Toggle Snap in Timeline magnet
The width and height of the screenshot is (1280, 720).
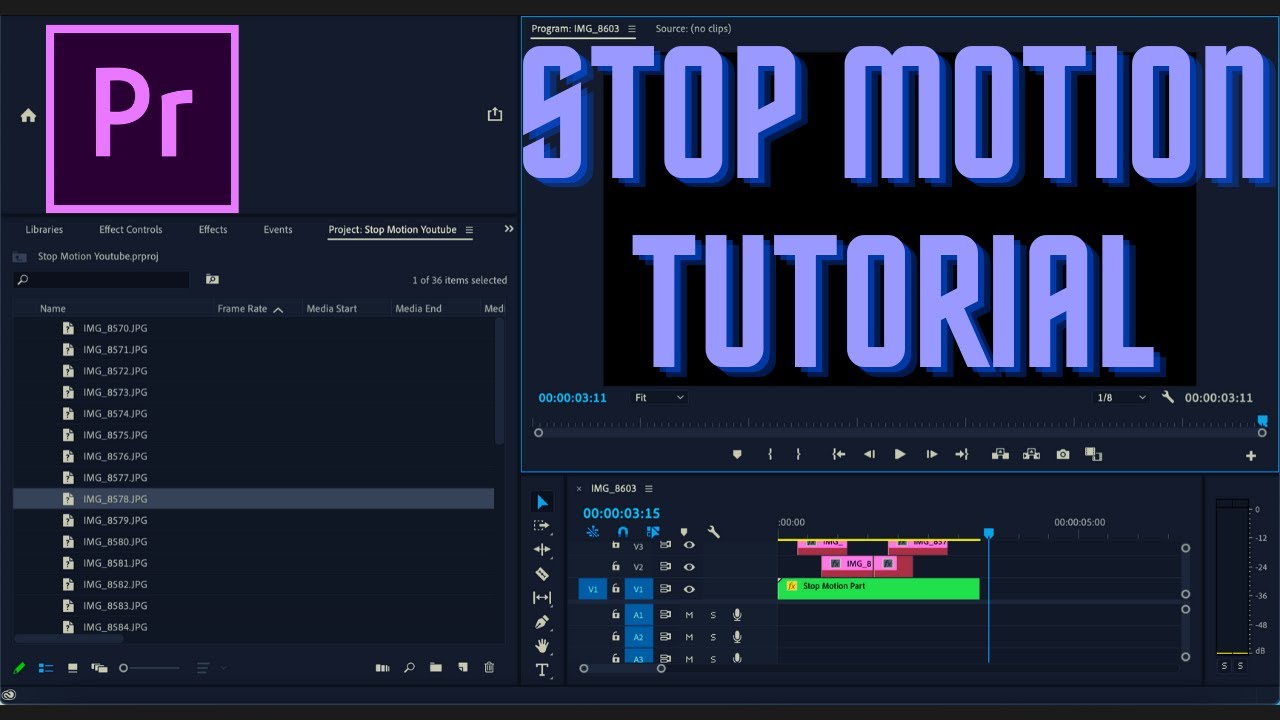coord(623,532)
